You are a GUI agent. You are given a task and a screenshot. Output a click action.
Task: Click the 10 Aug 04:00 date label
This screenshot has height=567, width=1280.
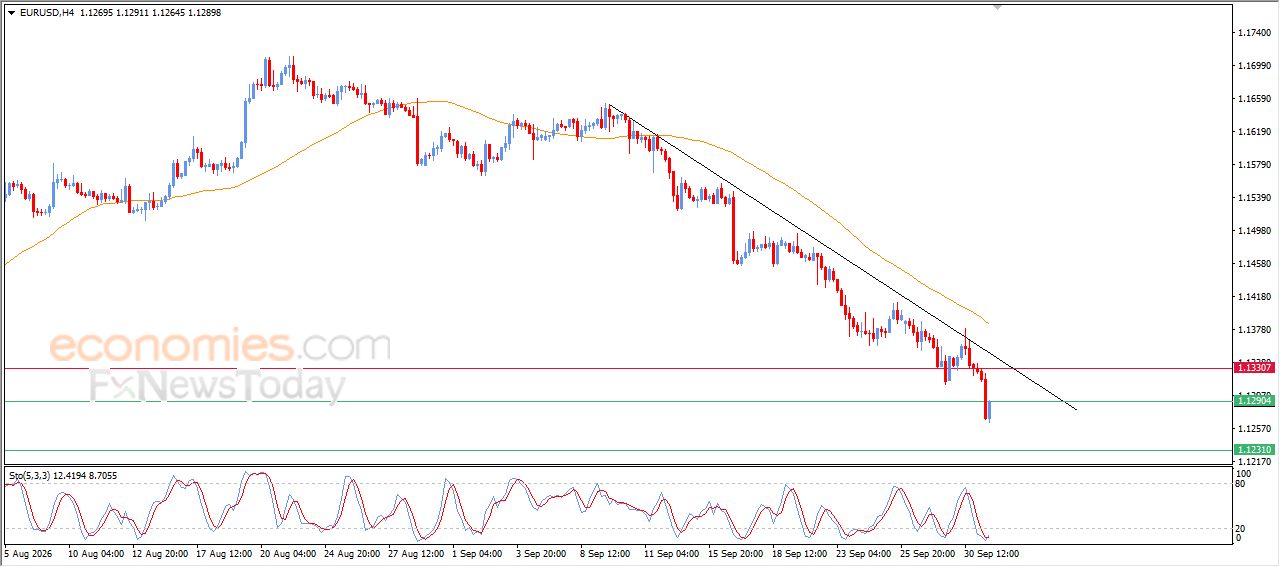(95, 552)
